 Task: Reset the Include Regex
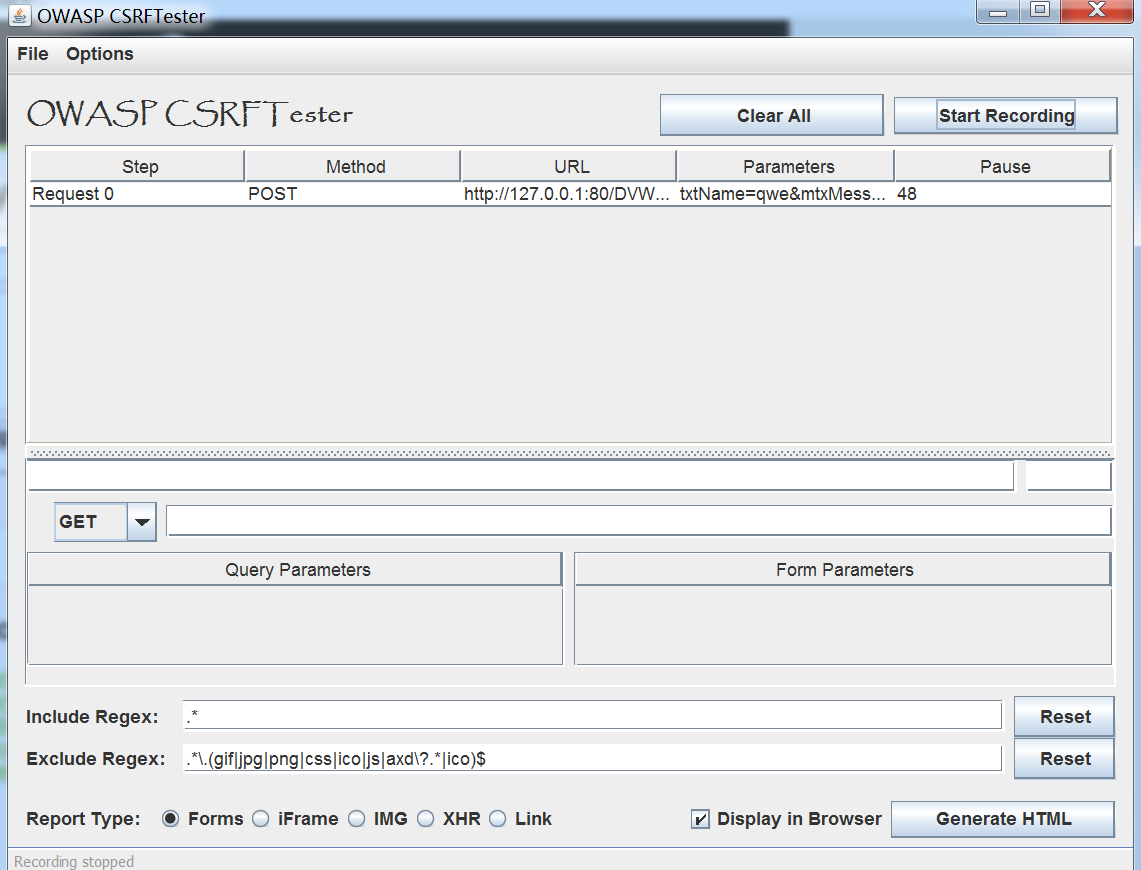pos(1064,717)
